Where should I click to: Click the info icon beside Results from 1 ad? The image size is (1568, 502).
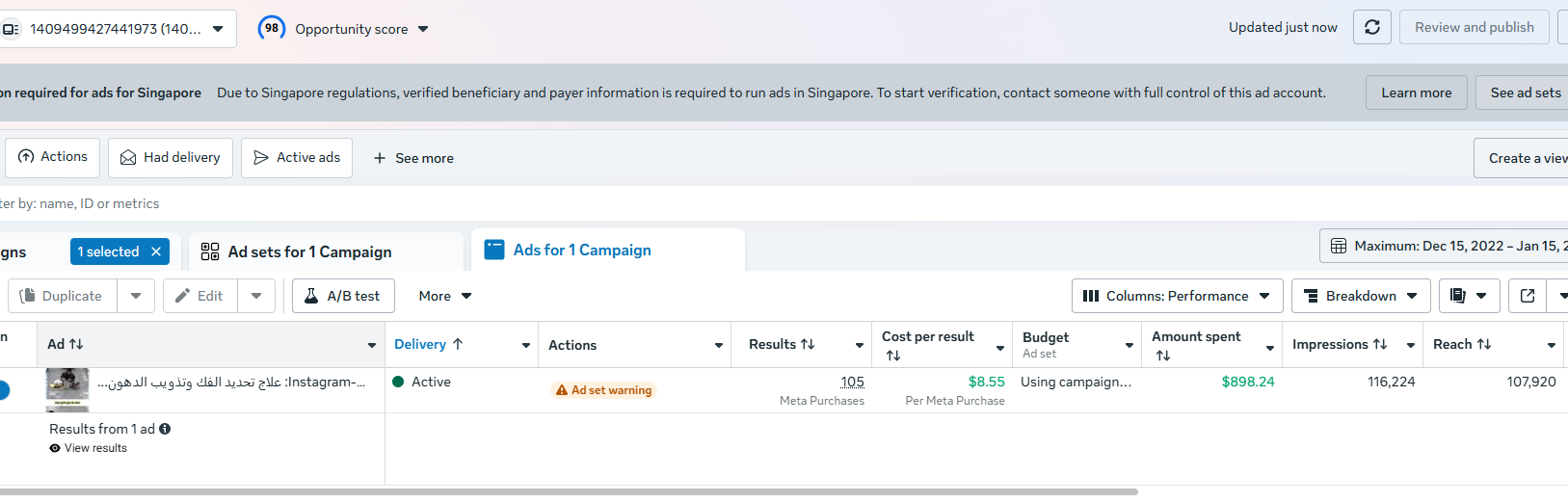click(165, 429)
